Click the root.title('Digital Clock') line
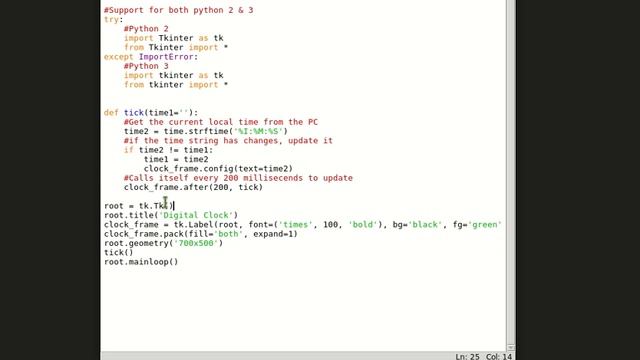 [x=171, y=215]
